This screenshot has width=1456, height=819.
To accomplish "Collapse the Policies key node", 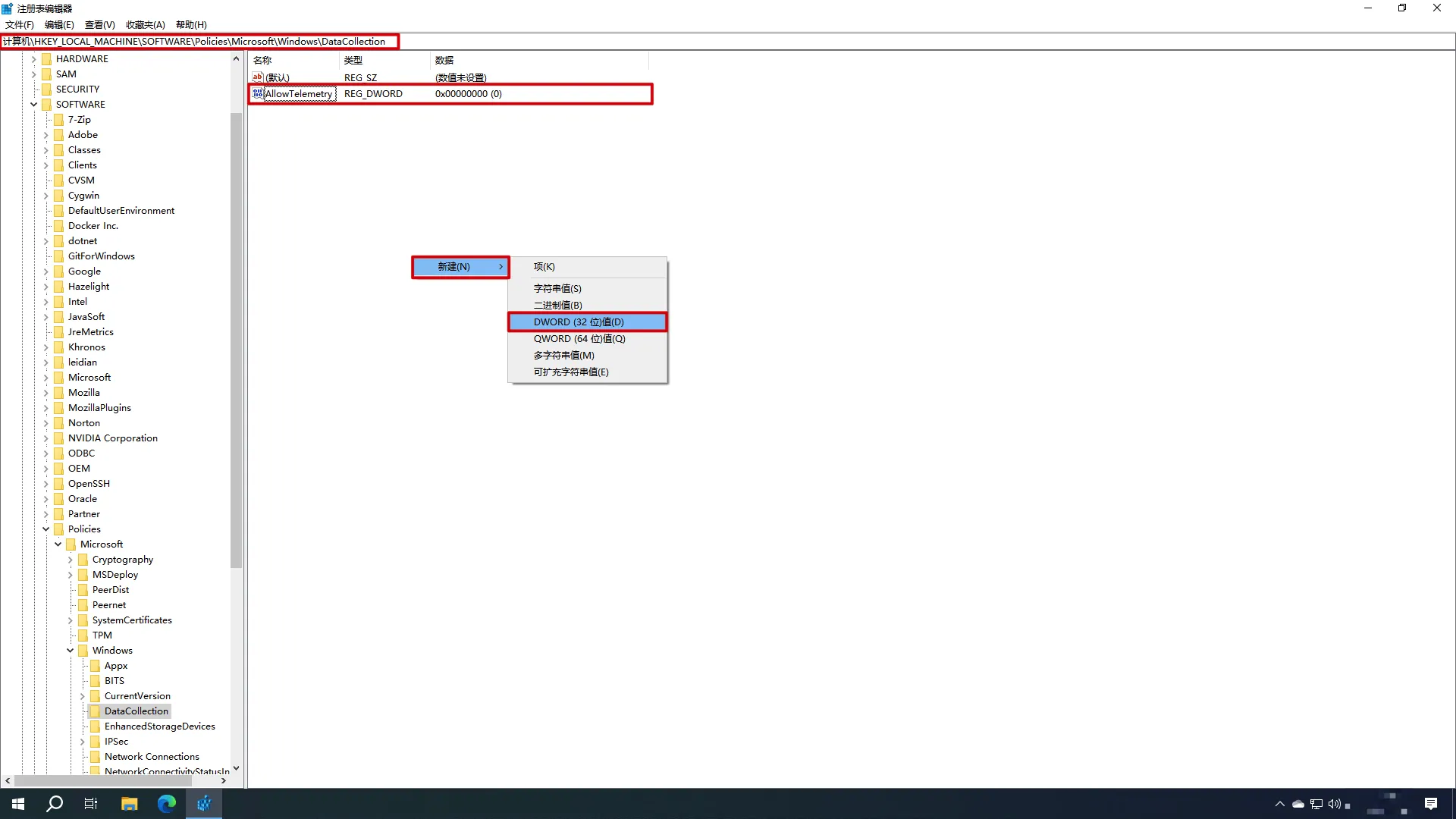I will click(46, 529).
